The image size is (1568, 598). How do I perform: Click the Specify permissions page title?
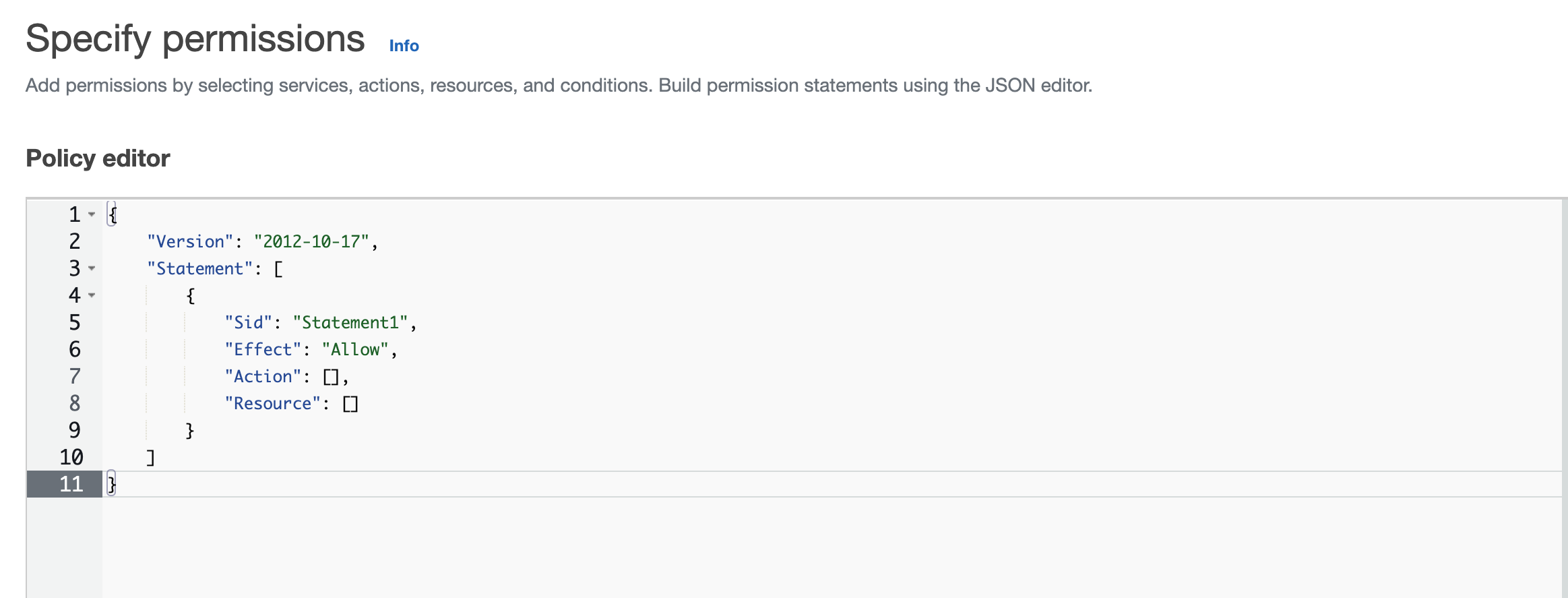coord(195,38)
